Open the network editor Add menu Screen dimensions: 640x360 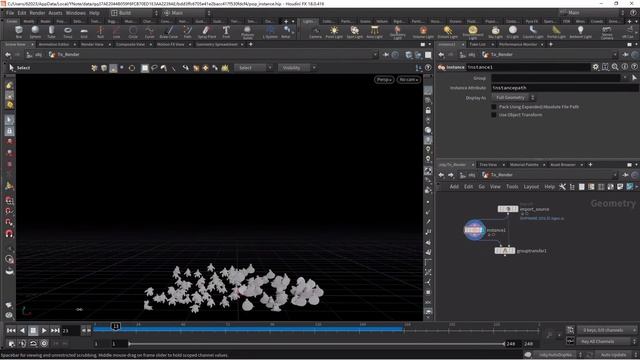tap(454, 187)
